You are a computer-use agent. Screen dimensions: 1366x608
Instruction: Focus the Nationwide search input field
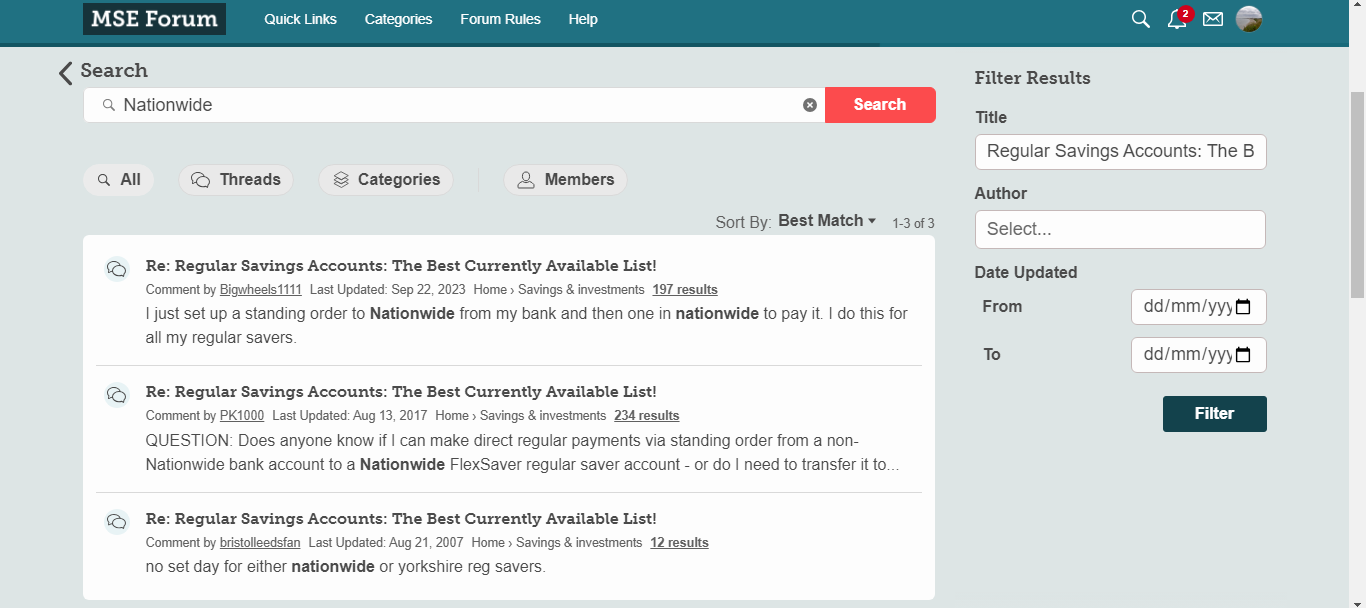tap(454, 105)
